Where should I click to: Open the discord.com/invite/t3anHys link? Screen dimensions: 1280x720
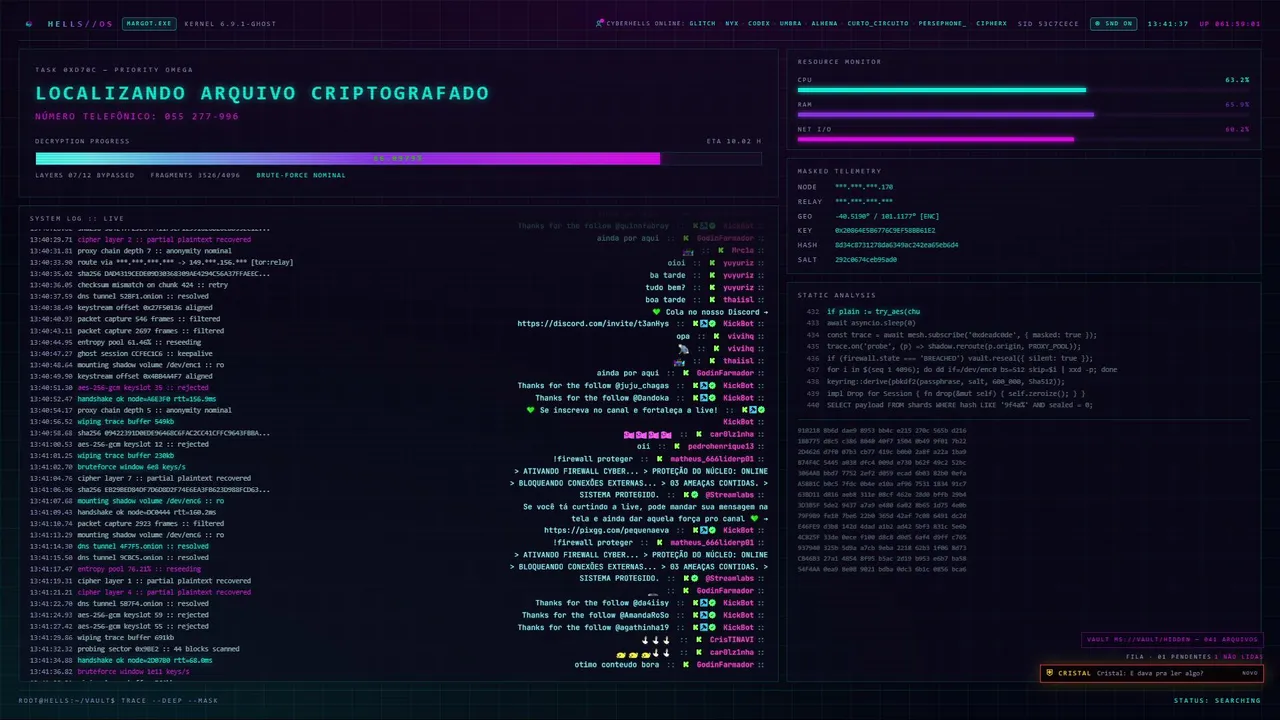pos(593,324)
